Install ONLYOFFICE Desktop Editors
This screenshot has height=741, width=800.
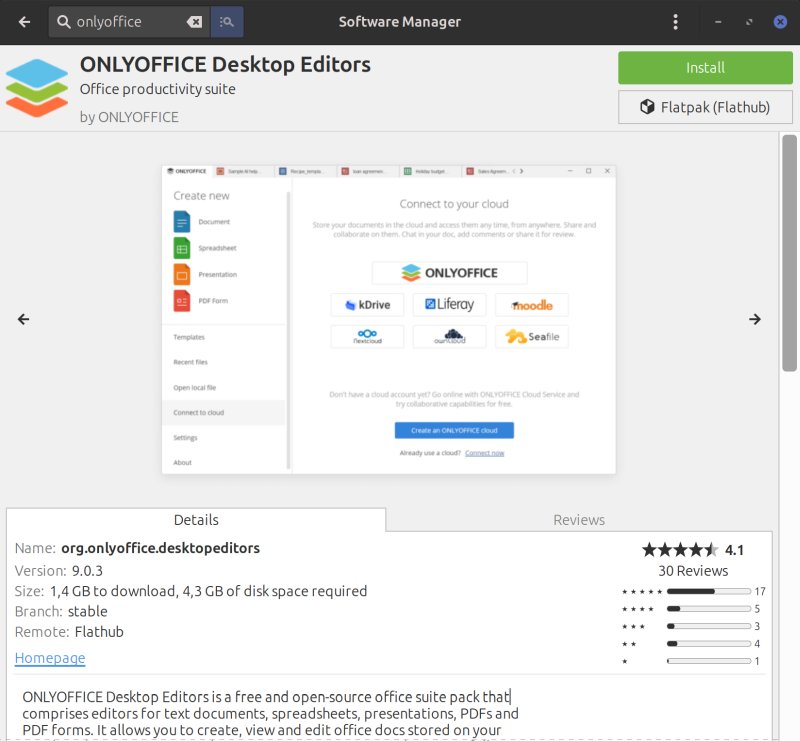705,67
